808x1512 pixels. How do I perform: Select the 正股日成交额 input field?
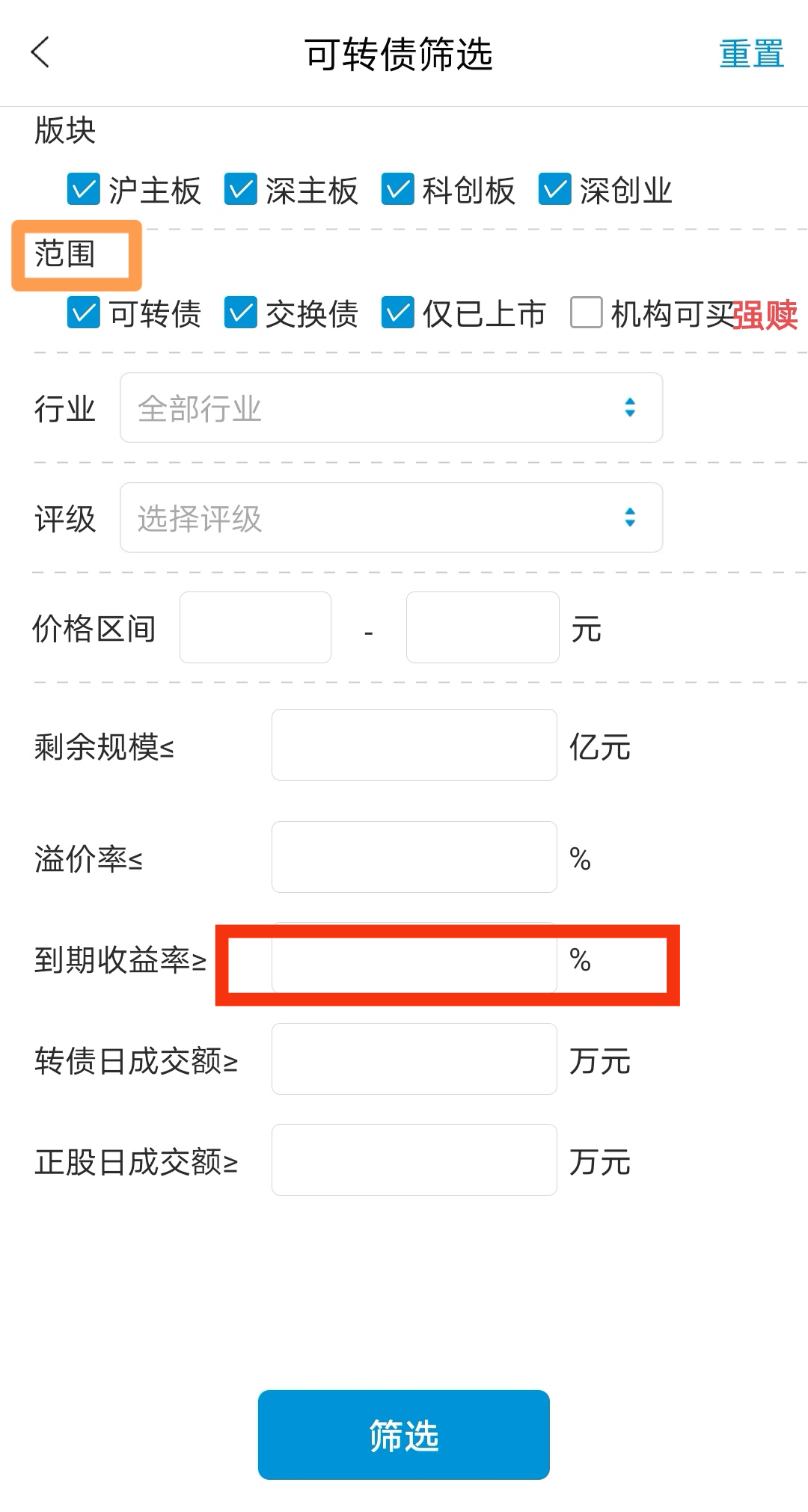pos(414,1160)
